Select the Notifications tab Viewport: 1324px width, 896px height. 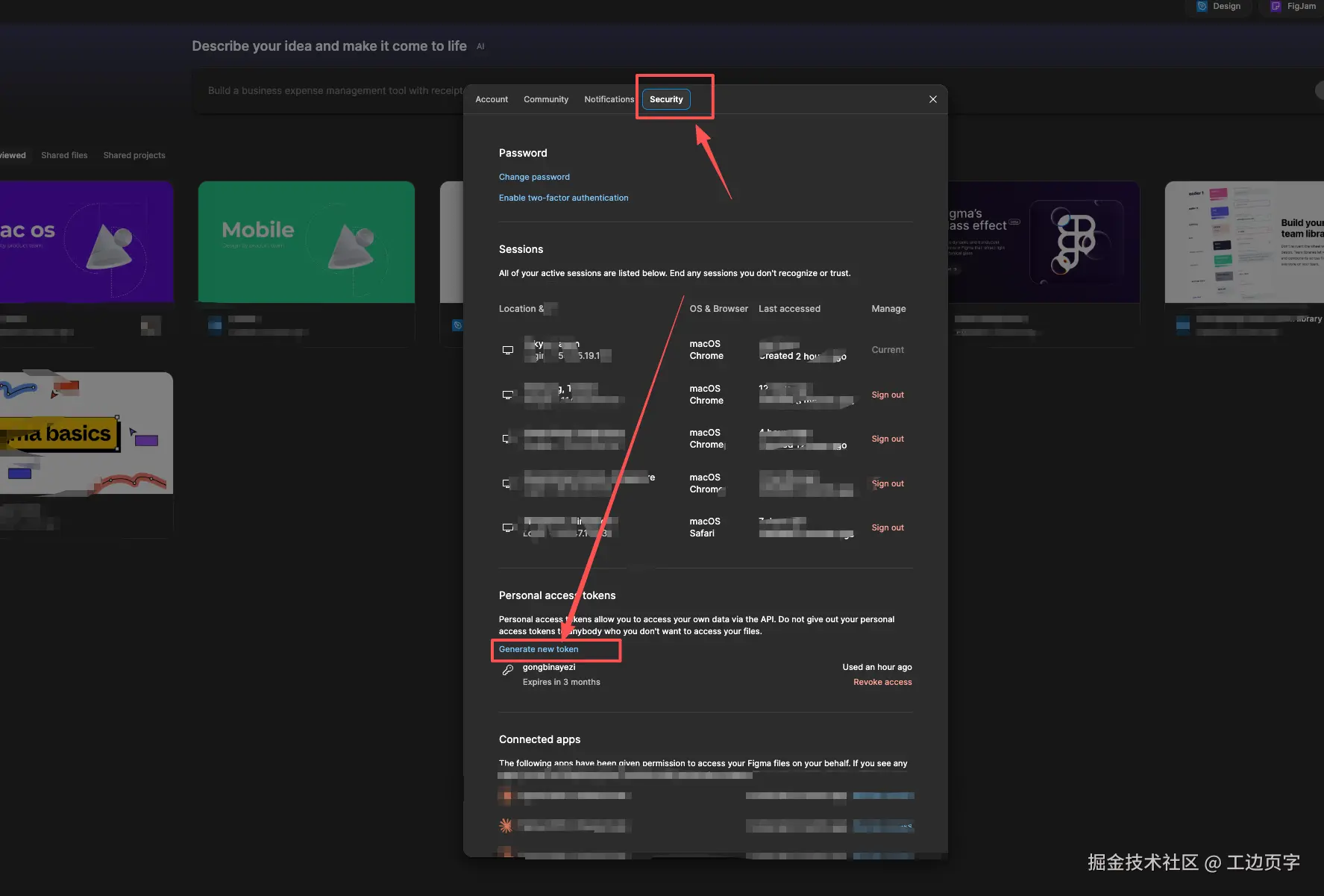click(609, 99)
